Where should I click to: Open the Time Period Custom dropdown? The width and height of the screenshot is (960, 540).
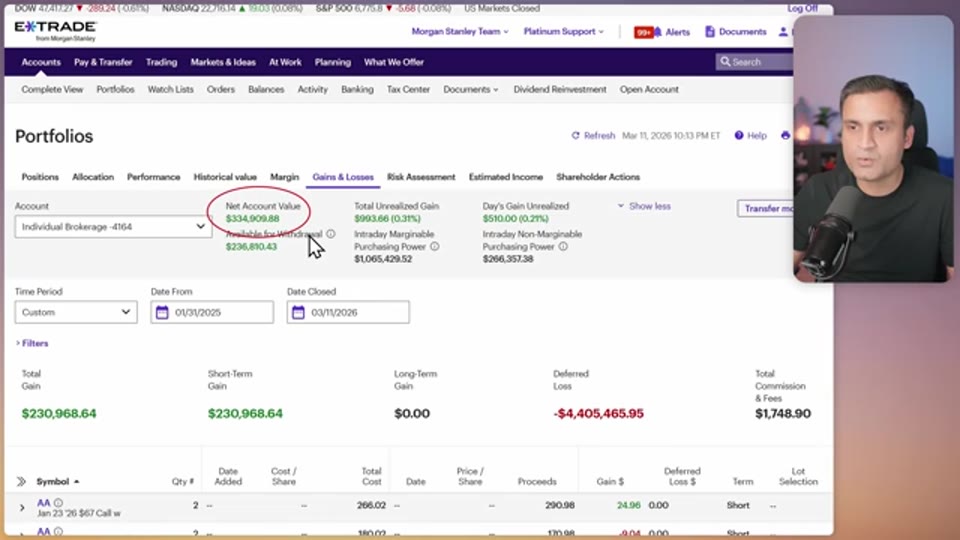[76, 312]
